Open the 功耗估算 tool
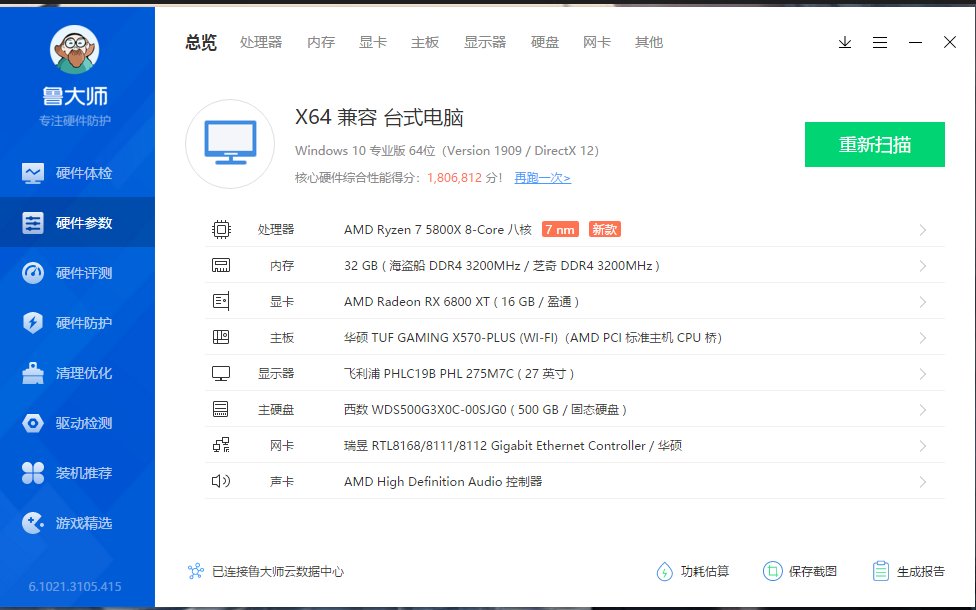This screenshot has height=610, width=976. [693, 571]
